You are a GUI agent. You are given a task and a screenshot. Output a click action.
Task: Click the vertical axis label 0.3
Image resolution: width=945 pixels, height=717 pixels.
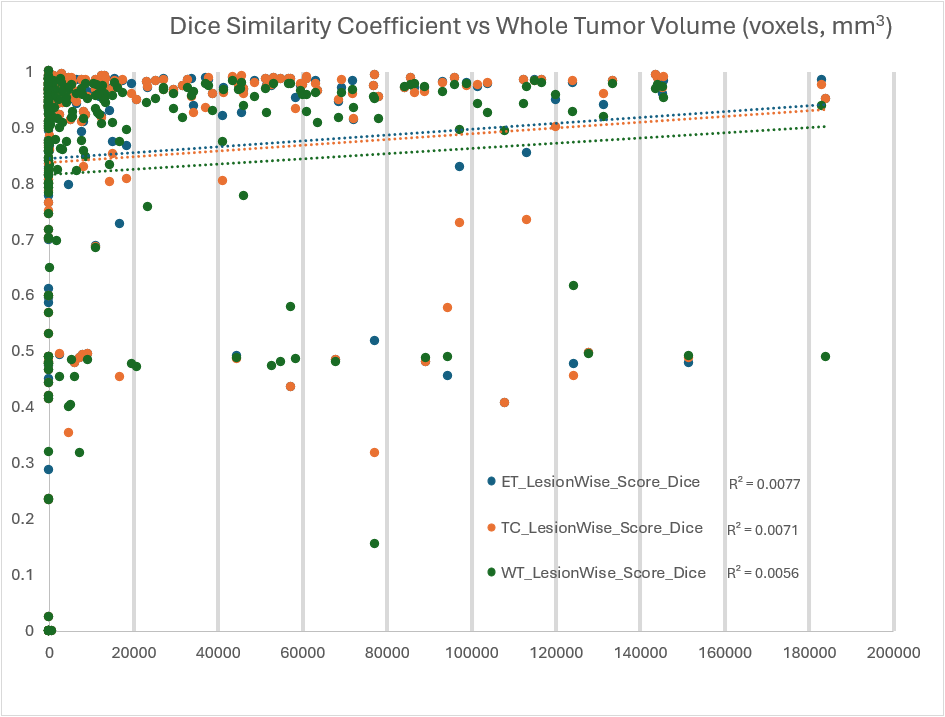23,463
